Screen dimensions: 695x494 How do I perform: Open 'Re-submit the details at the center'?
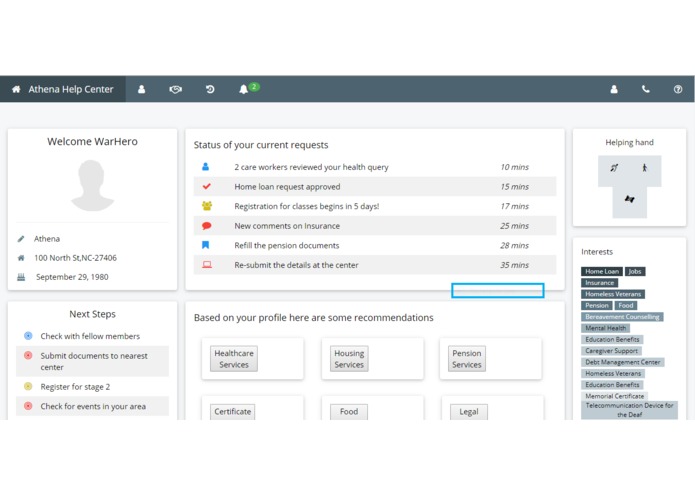pos(296,265)
